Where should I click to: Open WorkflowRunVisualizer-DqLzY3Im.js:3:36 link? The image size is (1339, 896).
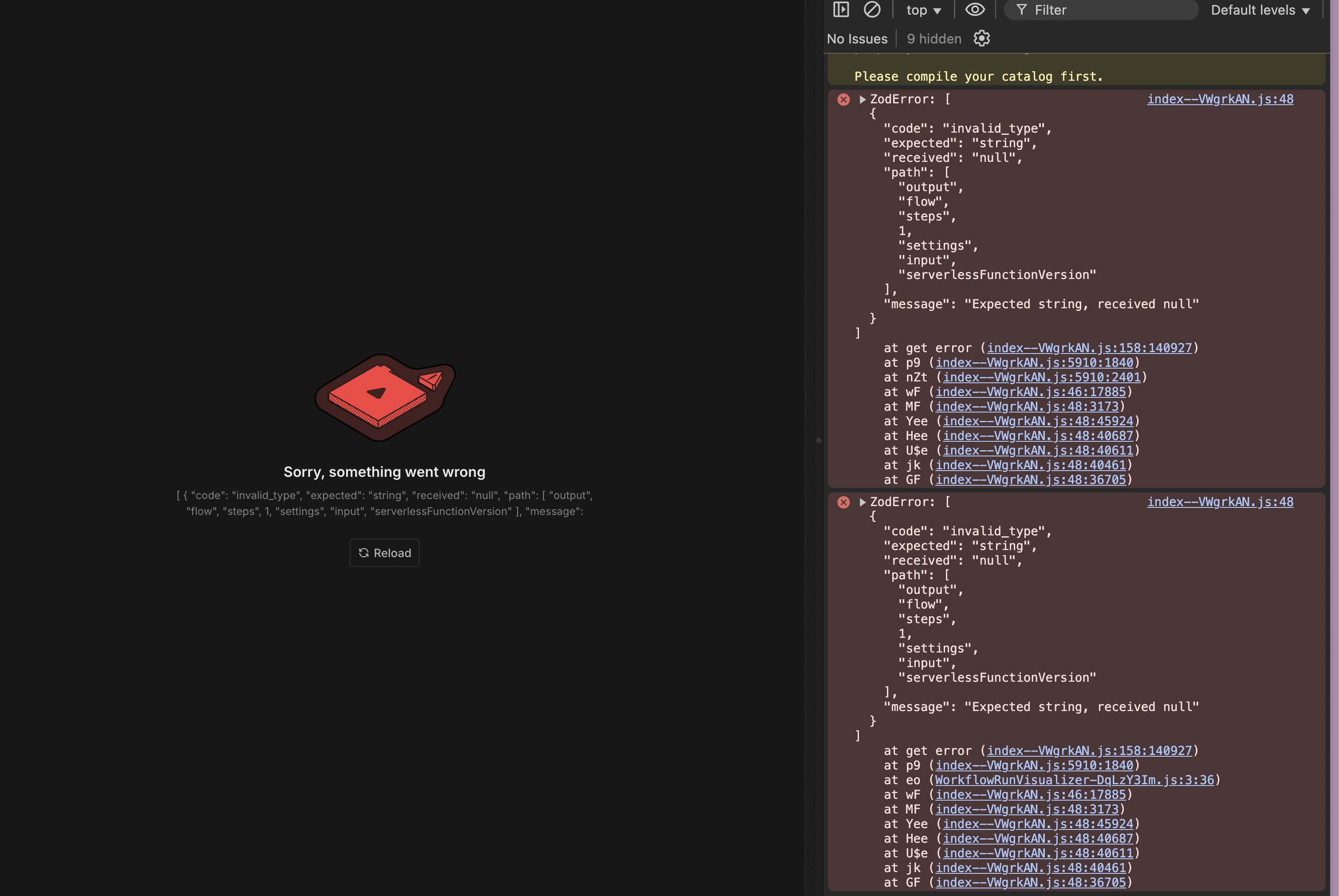click(x=1074, y=780)
